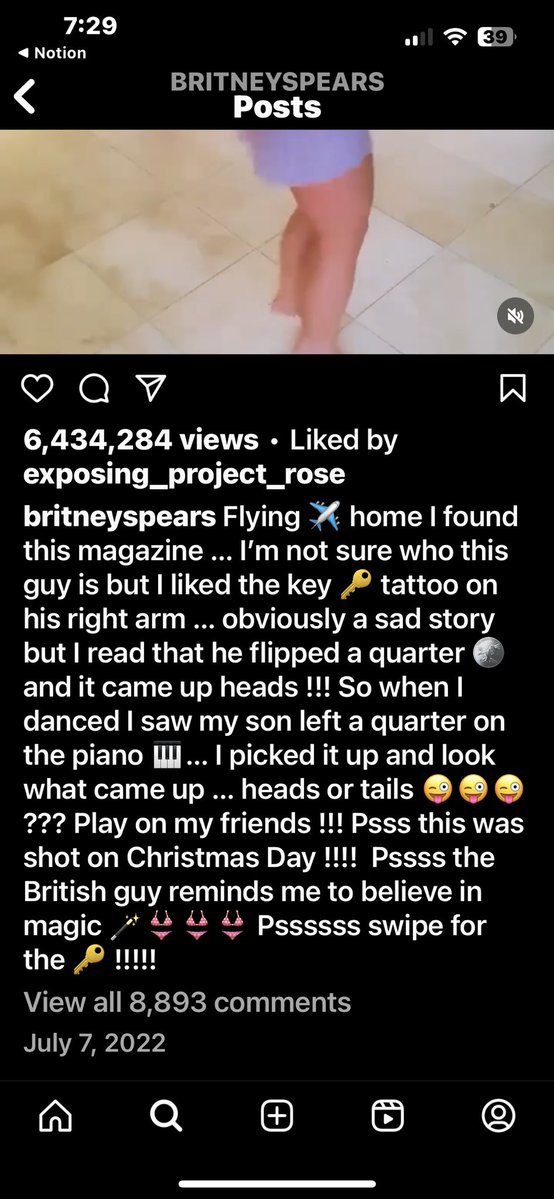Return to Notion app
The height and width of the screenshot is (1199, 554).
(51, 54)
